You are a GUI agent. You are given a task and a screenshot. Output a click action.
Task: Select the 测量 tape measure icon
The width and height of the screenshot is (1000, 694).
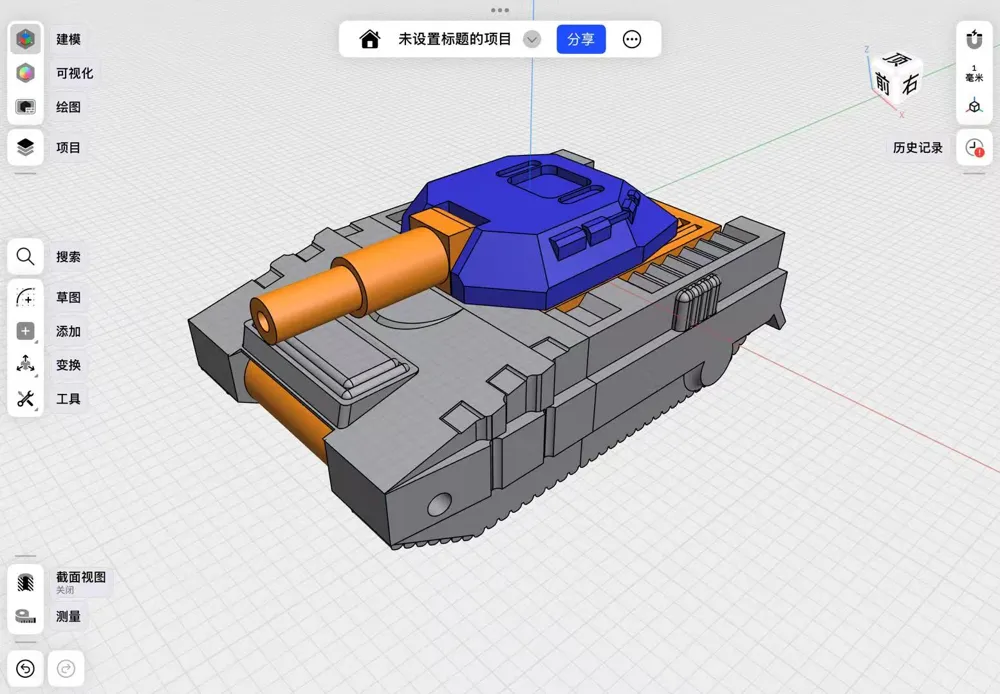click(26, 616)
